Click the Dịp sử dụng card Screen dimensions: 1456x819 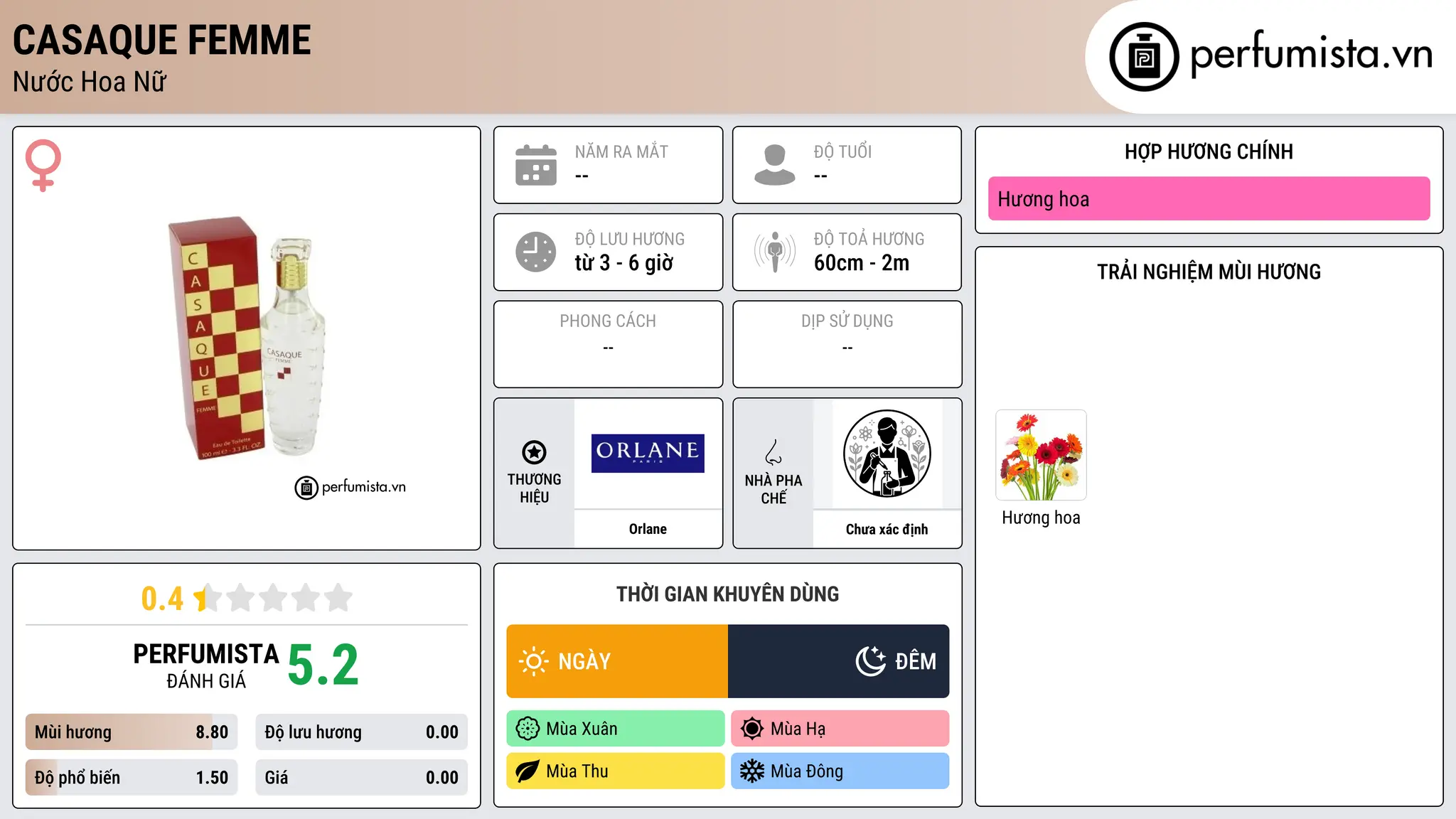pos(847,344)
